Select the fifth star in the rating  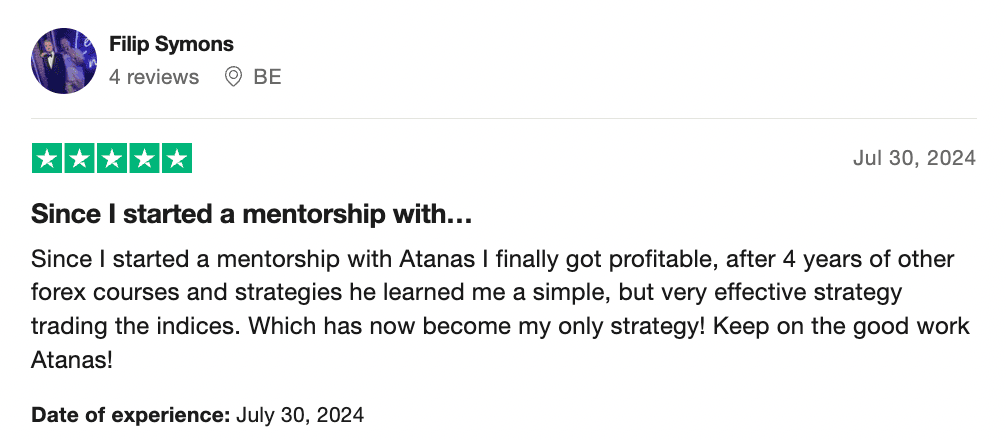point(176,158)
